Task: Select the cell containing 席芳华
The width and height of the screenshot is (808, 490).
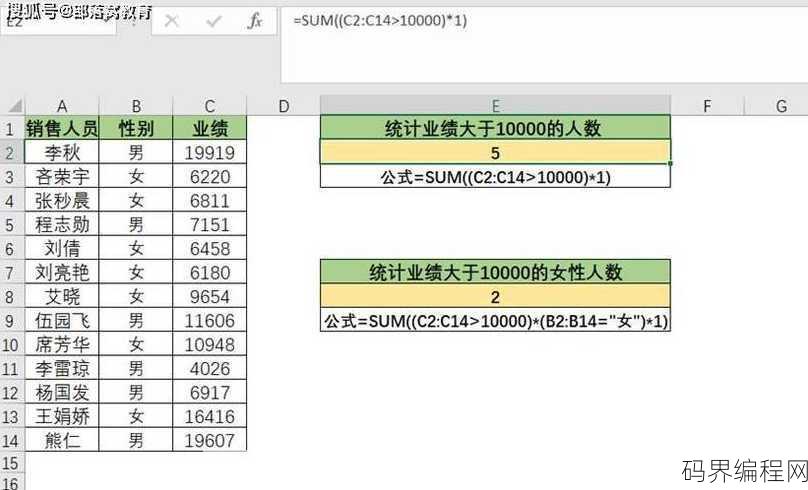Action: click(x=62, y=344)
